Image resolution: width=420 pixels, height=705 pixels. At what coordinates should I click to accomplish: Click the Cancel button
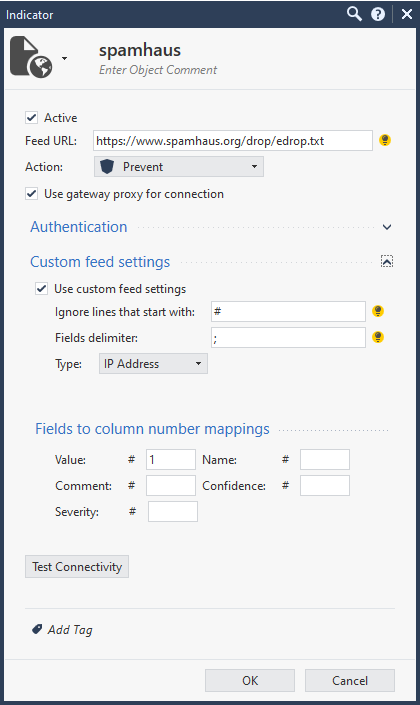350,681
